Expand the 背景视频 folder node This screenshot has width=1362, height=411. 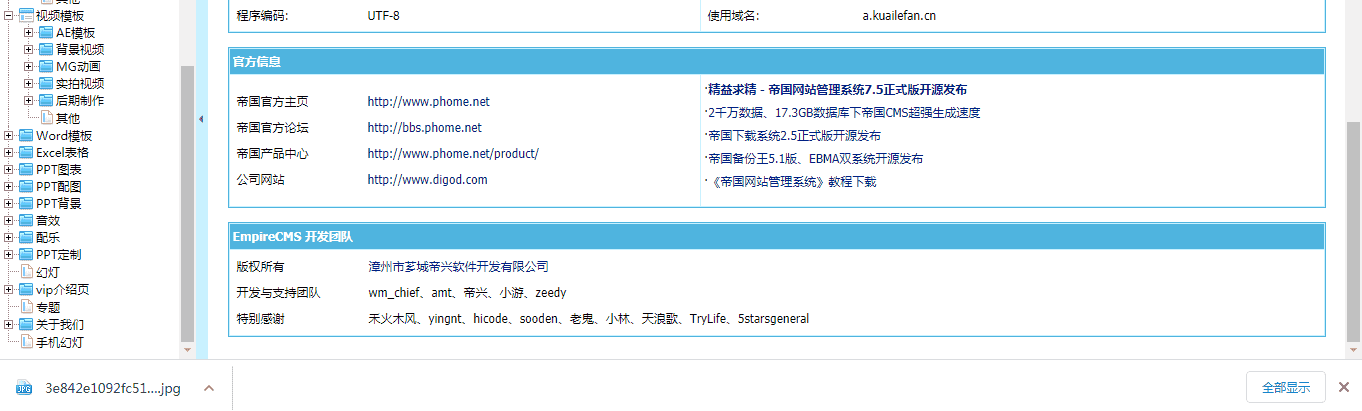(28, 49)
